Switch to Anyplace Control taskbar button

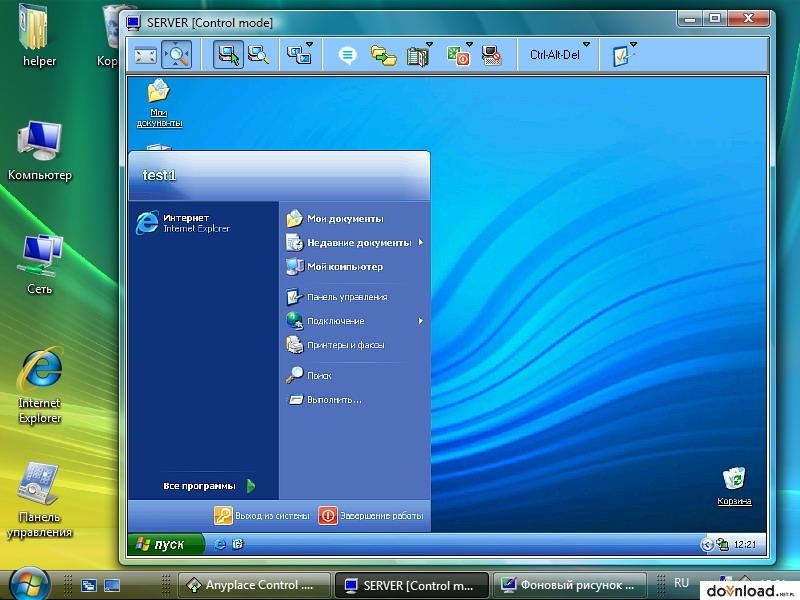coord(254,585)
